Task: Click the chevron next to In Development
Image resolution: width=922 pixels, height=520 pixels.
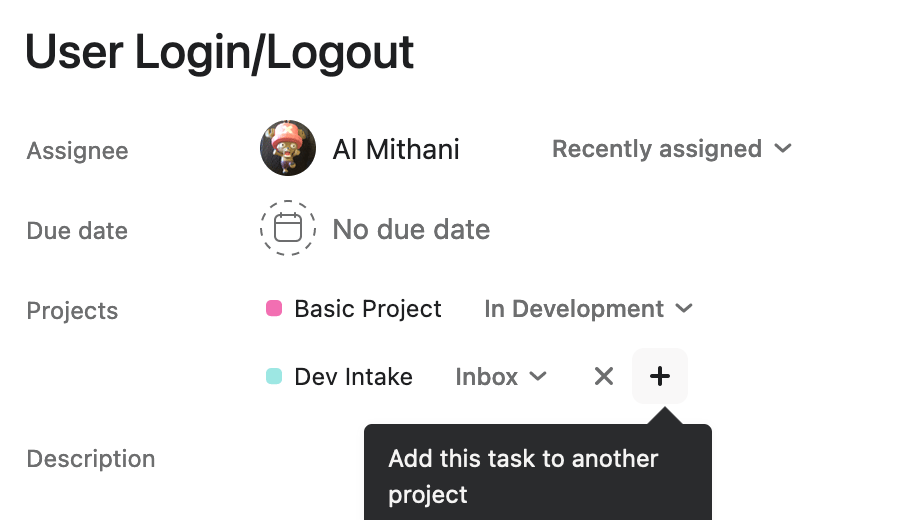Action: pyautogui.click(x=684, y=309)
